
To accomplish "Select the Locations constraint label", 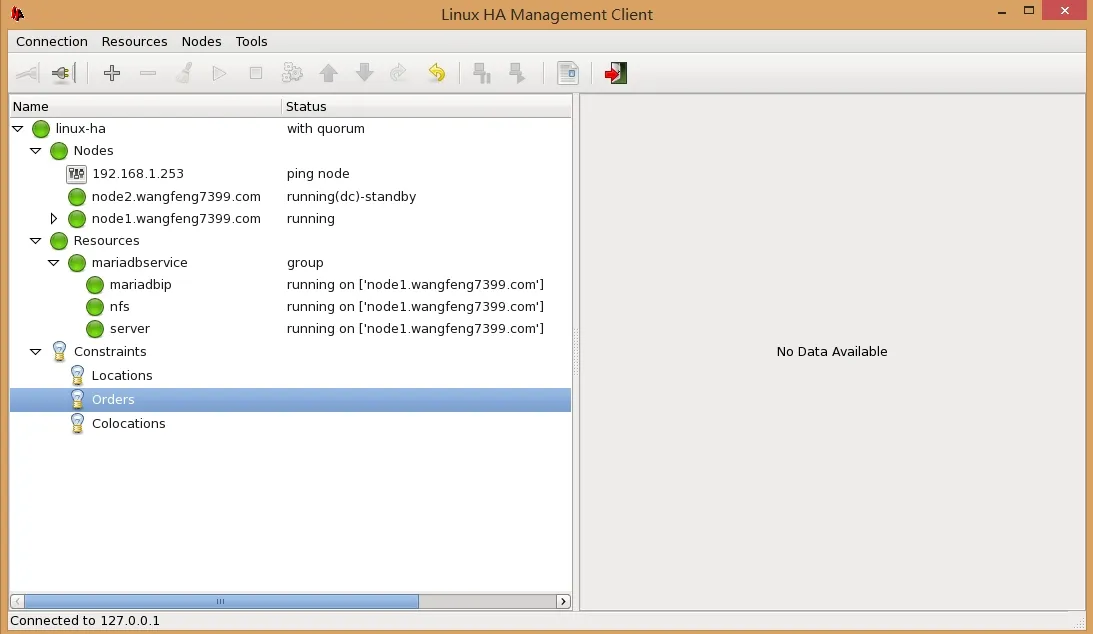I will coord(122,376).
